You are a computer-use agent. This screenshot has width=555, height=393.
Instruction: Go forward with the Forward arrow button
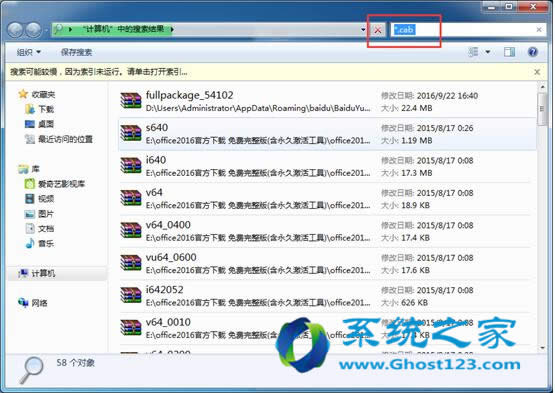[34, 30]
